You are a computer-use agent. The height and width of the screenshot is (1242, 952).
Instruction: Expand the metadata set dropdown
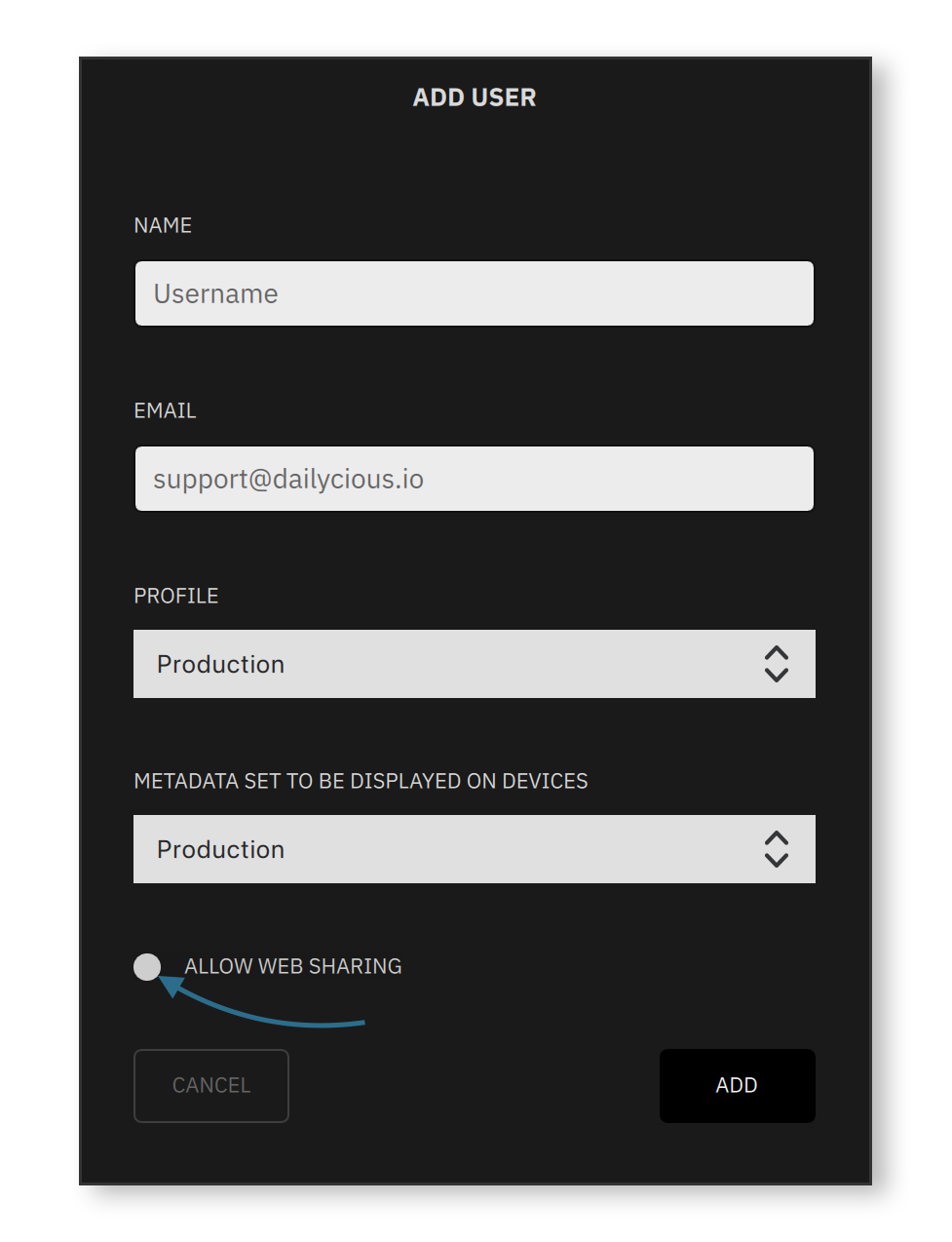(x=474, y=849)
